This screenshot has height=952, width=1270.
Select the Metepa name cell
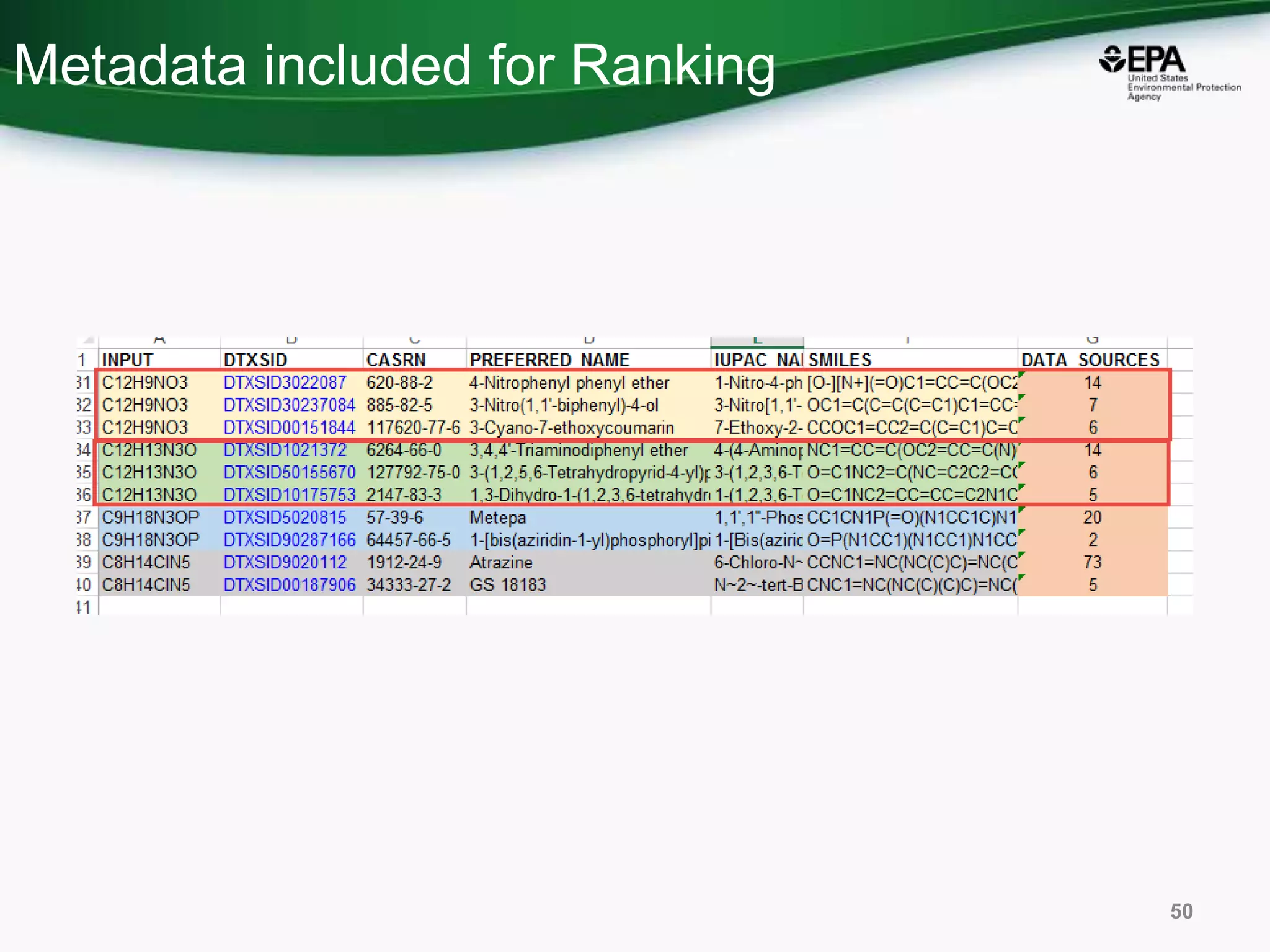(x=588, y=517)
